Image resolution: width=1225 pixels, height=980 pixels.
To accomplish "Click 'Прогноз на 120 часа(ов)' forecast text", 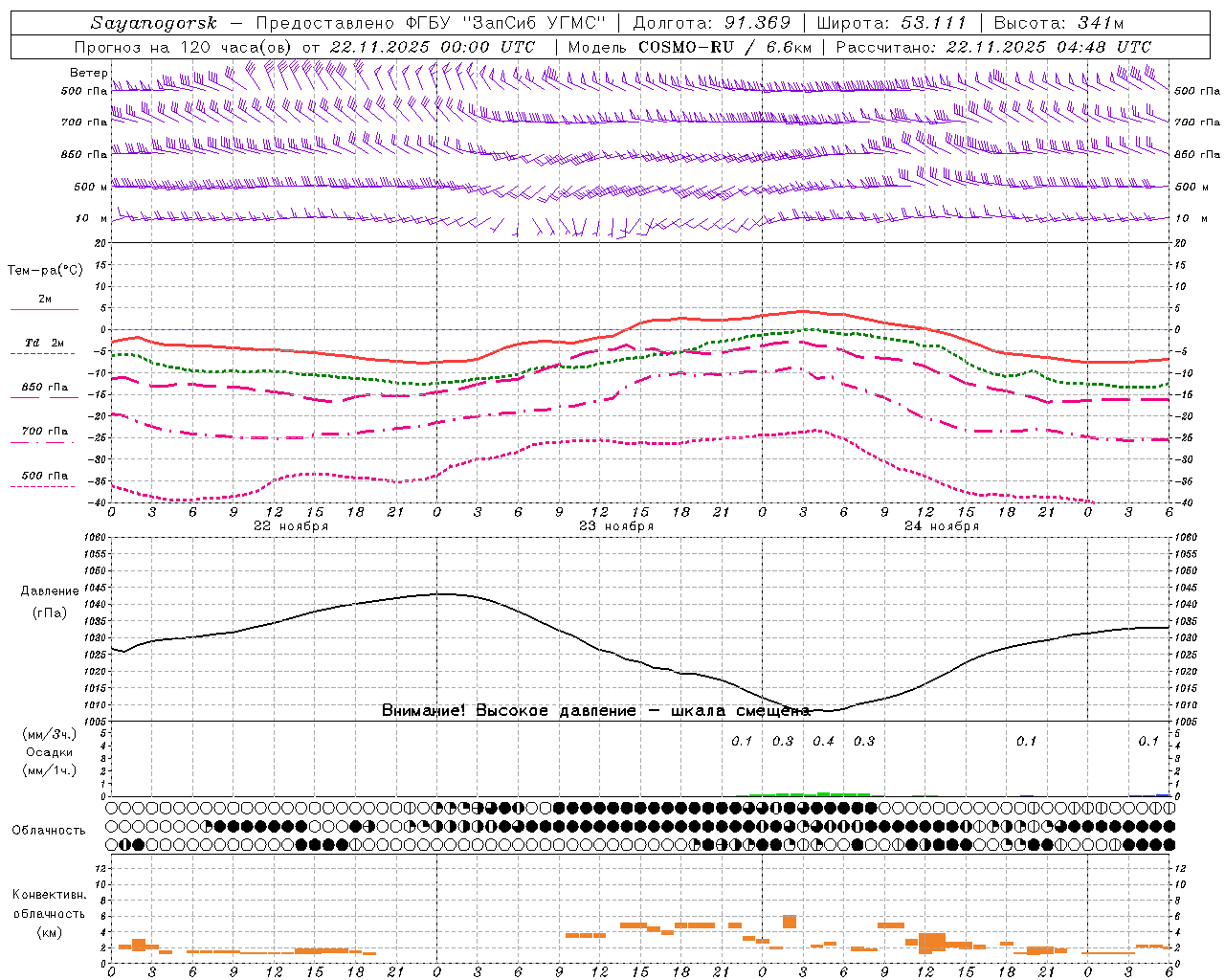I will pos(185,47).
